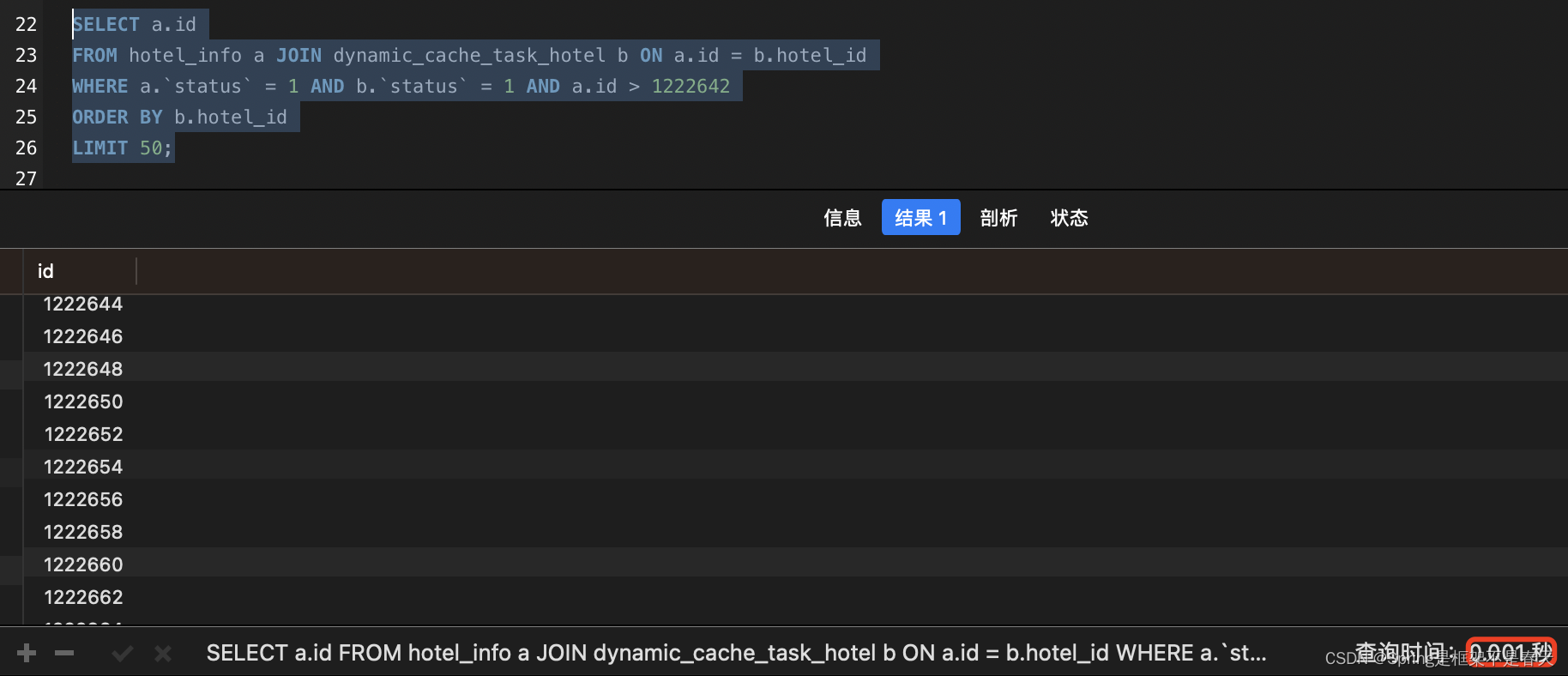The image size is (1568, 676).
Task: Click the SELECT keyword on line 22
Action: point(106,24)
